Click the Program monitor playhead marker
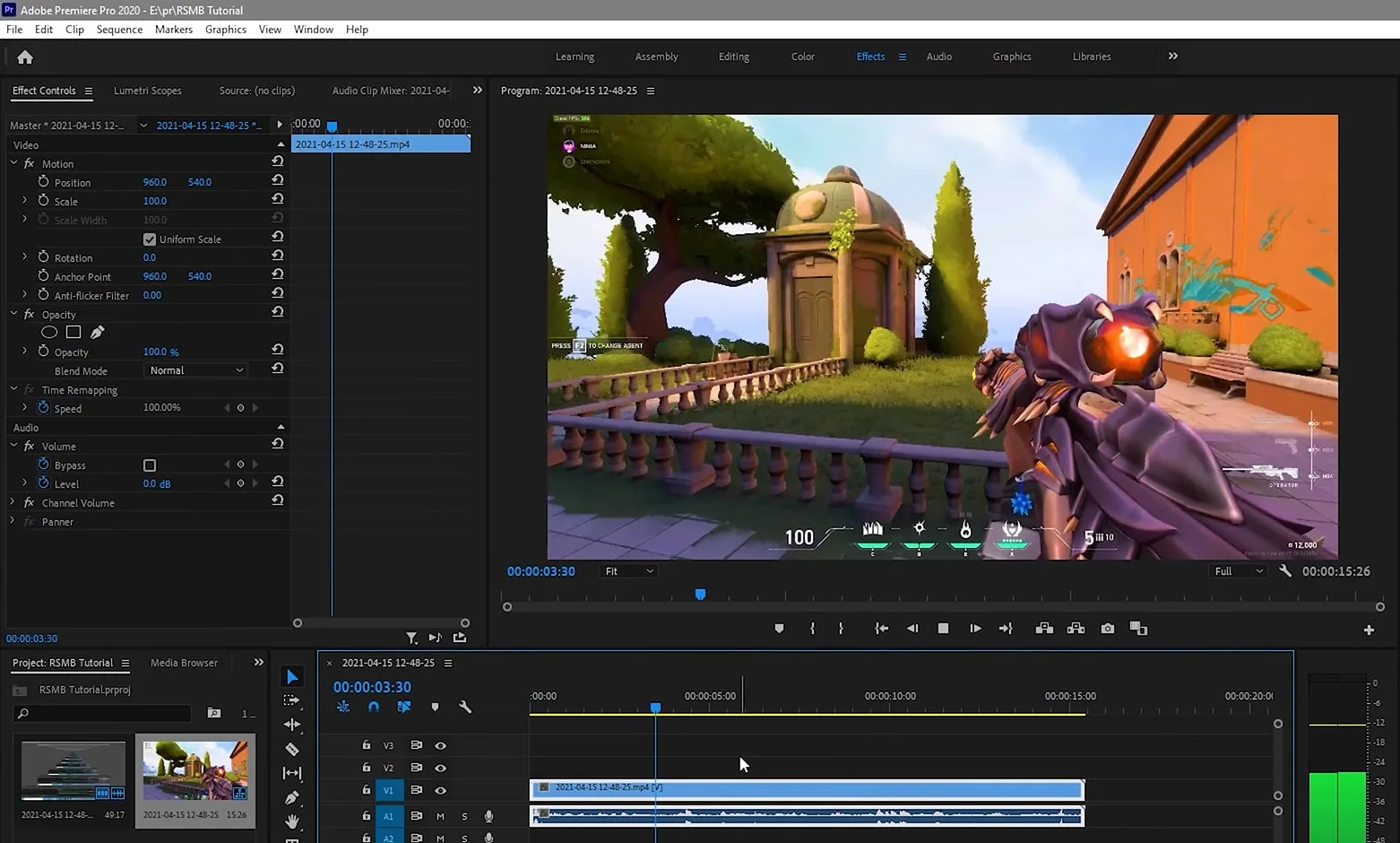1400x843 pixels. coord(700,595)
